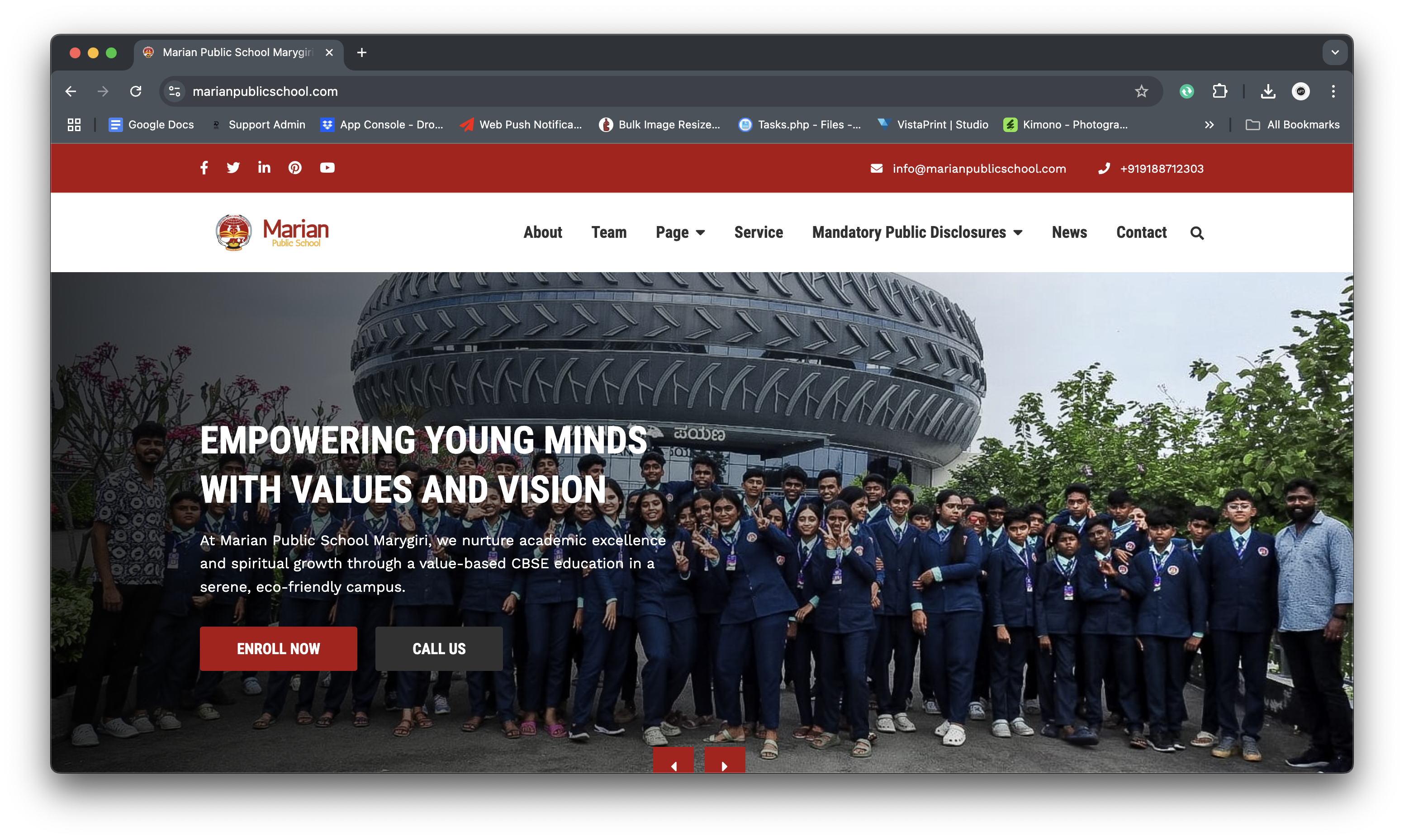Click the address bar URL field
Screen dimensions: 1404x840
pyautogui.click(x=623, y=91)
